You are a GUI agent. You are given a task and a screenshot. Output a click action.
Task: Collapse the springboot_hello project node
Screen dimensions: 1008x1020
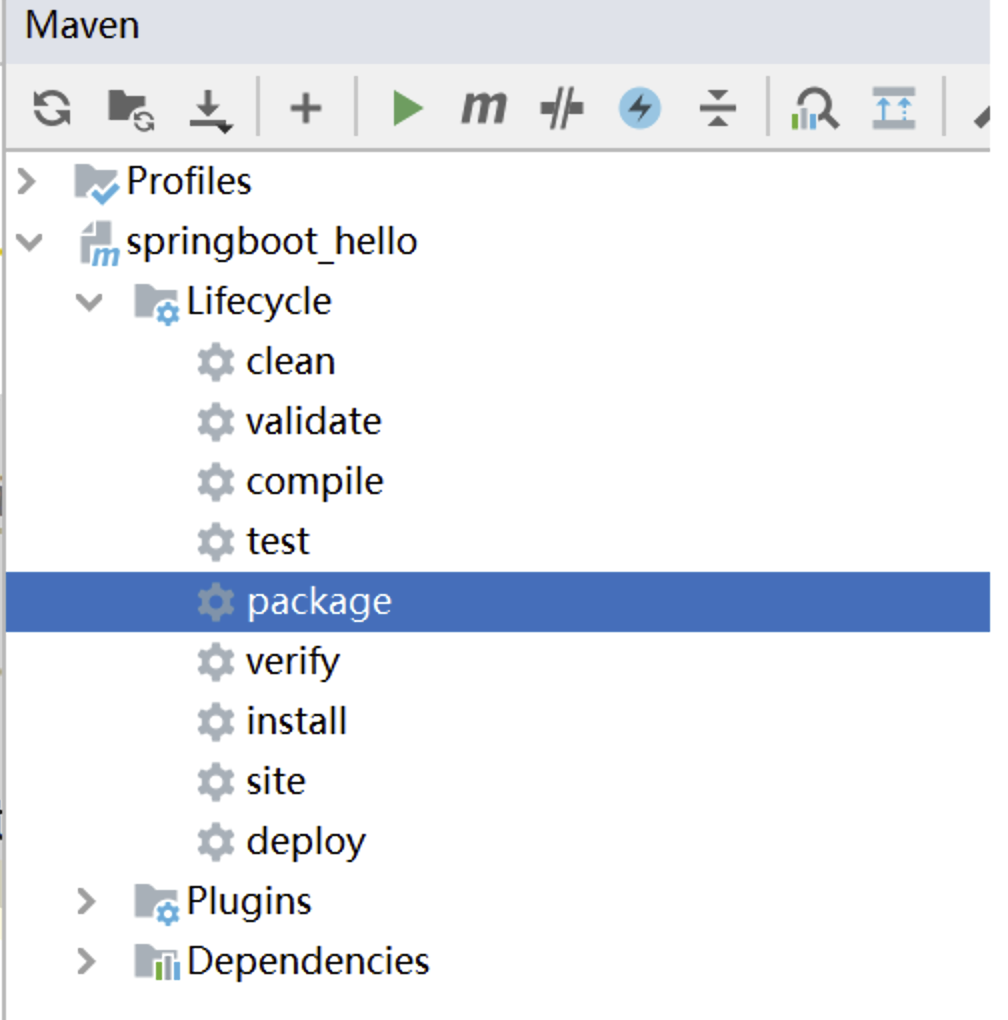click(x=30, y=242)
